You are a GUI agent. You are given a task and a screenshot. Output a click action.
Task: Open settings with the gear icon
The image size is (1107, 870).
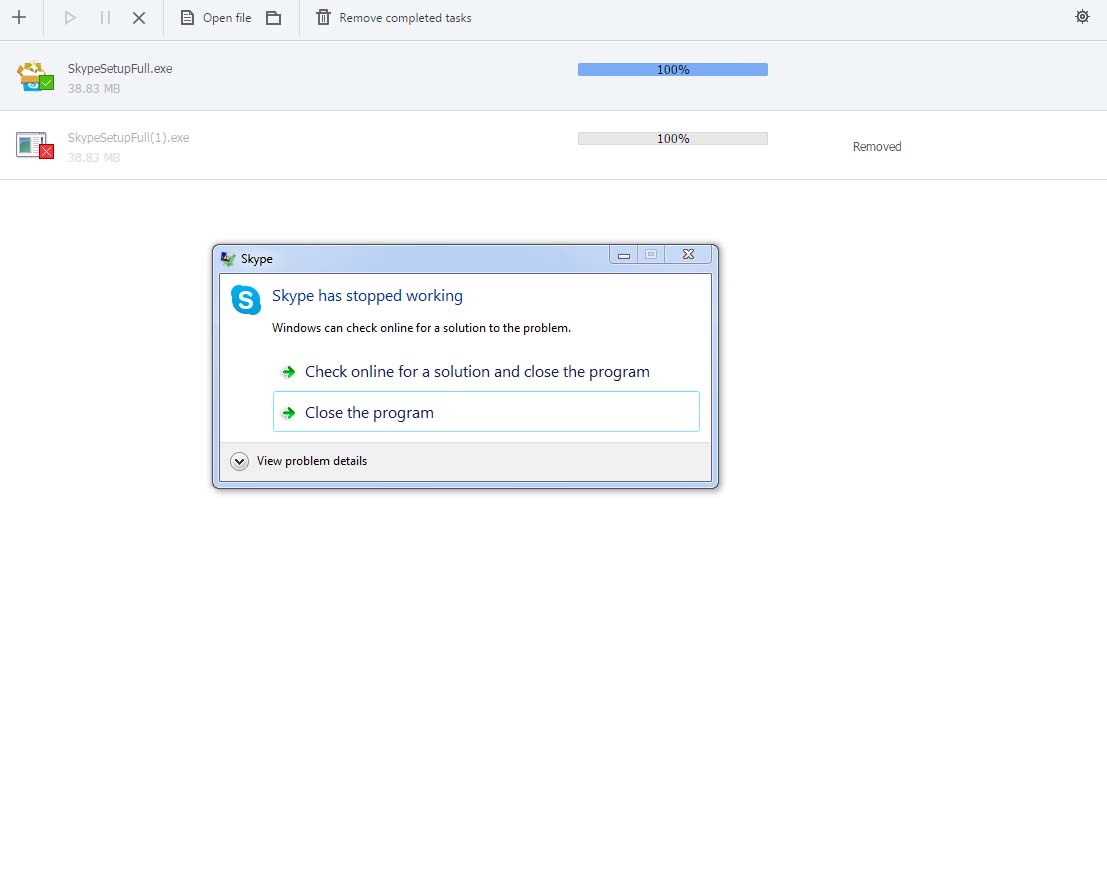(x=1082, y=17)
